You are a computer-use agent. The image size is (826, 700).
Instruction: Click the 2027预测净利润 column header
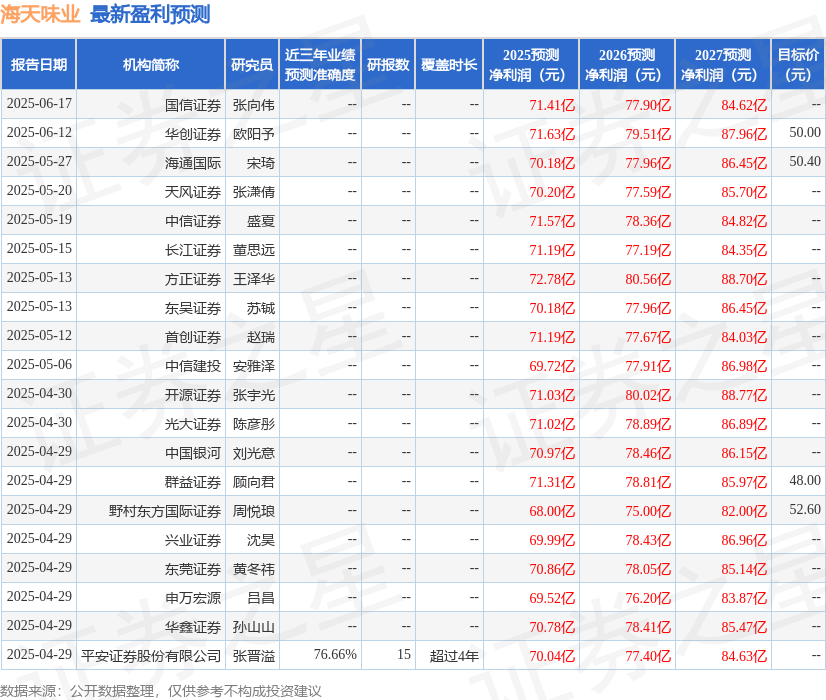pos(723,64)
